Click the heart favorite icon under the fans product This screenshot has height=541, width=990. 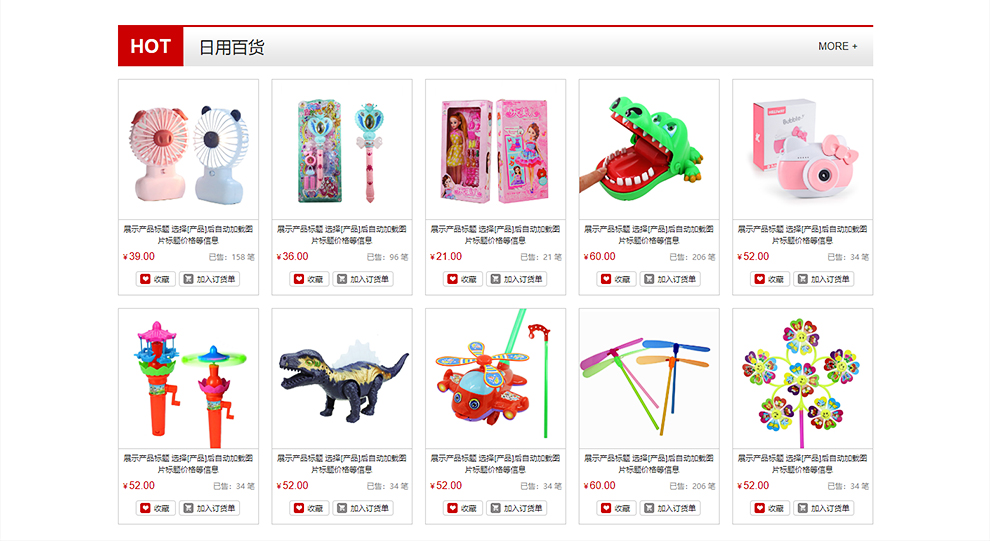145,279
